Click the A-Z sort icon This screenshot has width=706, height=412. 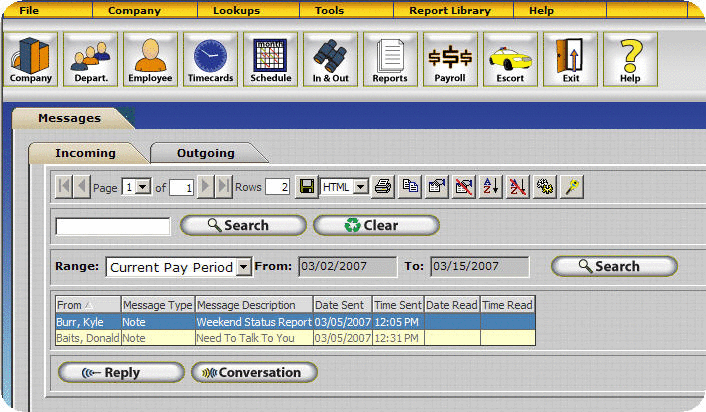point(490,187)
